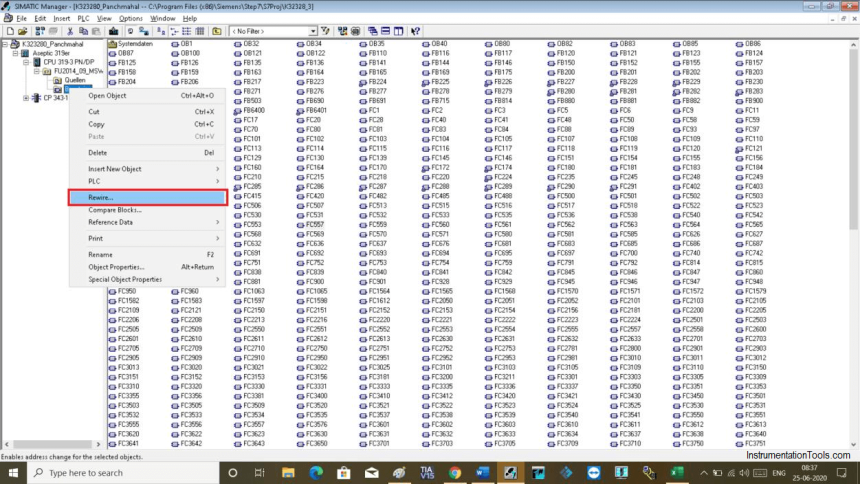The image size is (860, 484).
Task: Click the Open Project folder icon
Action: click(22, 31)
